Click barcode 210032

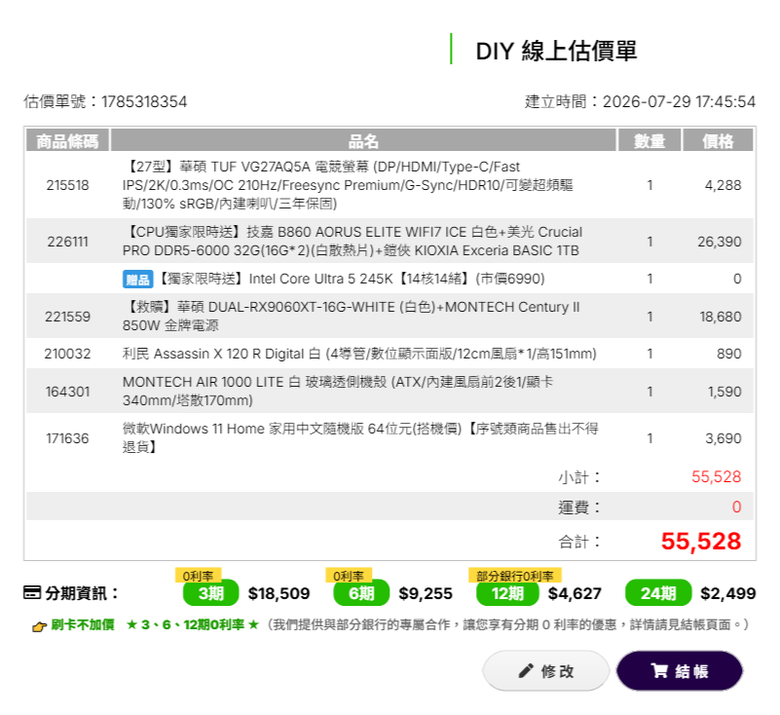pyautogui.click(x=68, y=354)
